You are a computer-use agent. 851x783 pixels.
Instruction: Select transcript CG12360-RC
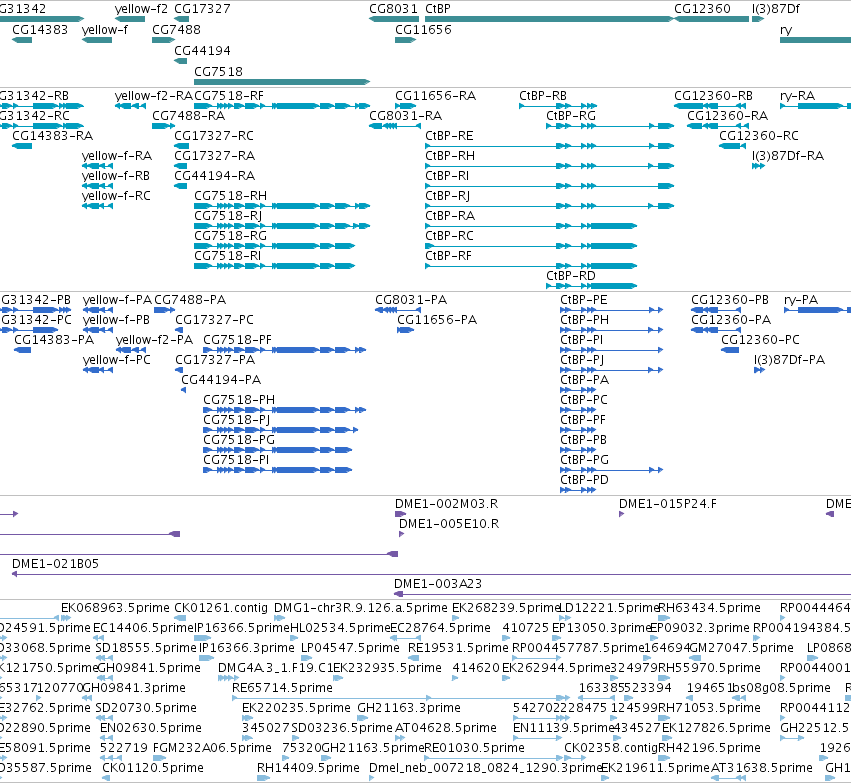click(x=759, y=136)
